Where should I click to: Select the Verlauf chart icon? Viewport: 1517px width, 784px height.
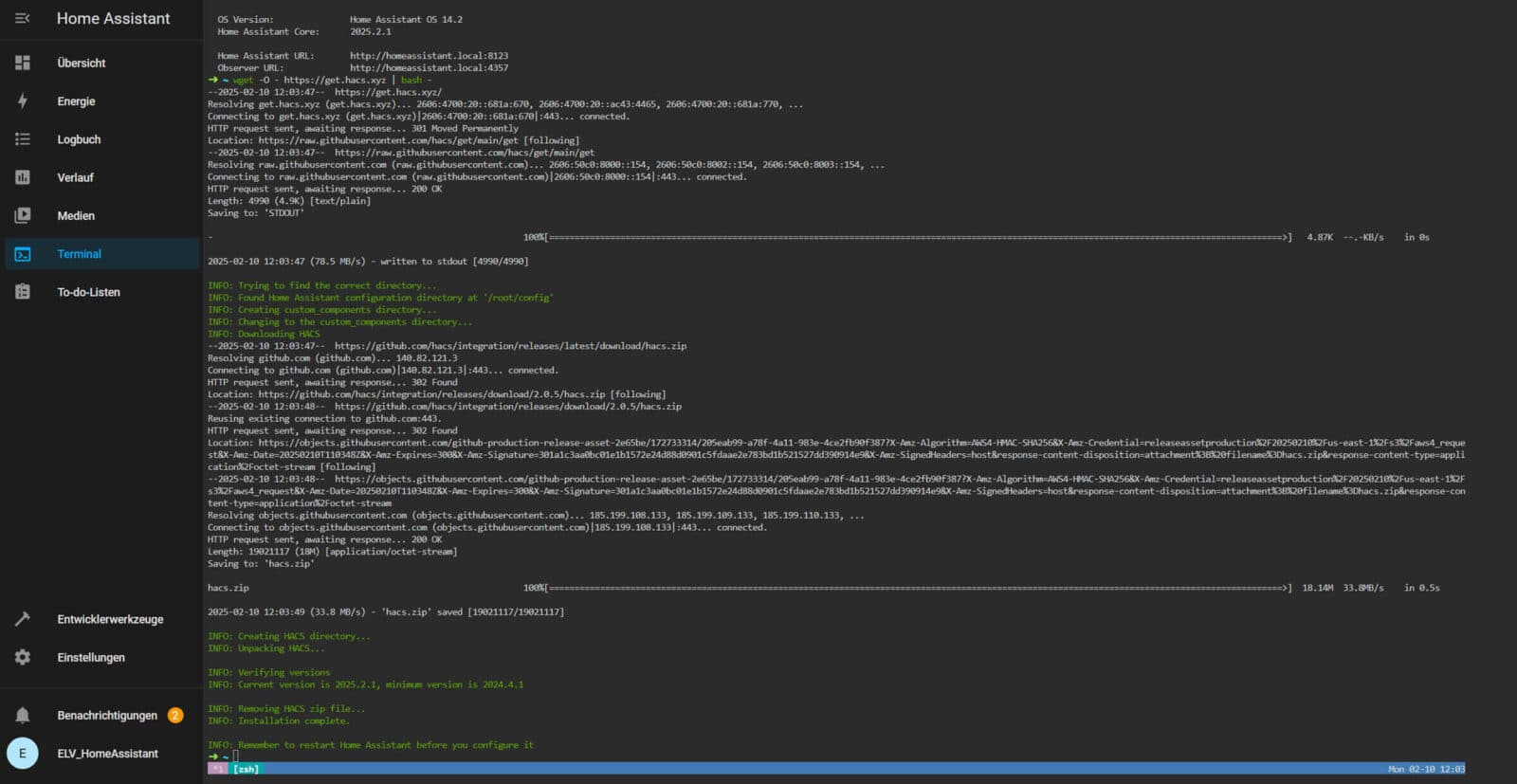tap(23, 177)
